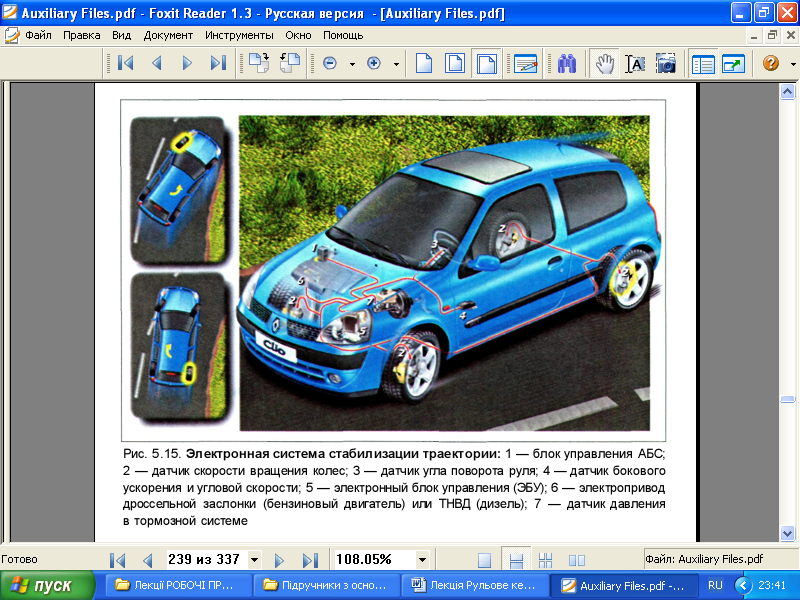This screenshot has height=600, width=800.
Task: Expand hidden tray icons arrow
Action: click(x=743, y=585)
